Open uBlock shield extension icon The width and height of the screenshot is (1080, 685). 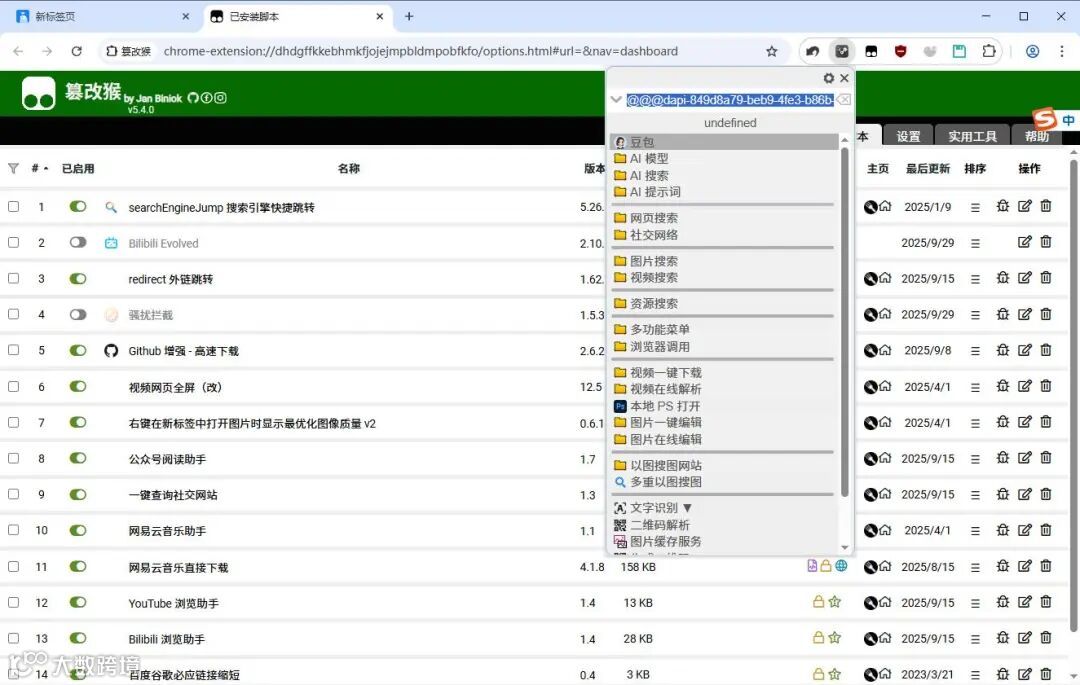[900, 51]
